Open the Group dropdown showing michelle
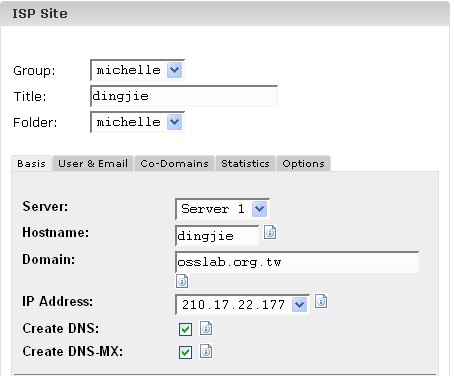The image size is (454, 376). pyautogui.click(x=137, y=70)
